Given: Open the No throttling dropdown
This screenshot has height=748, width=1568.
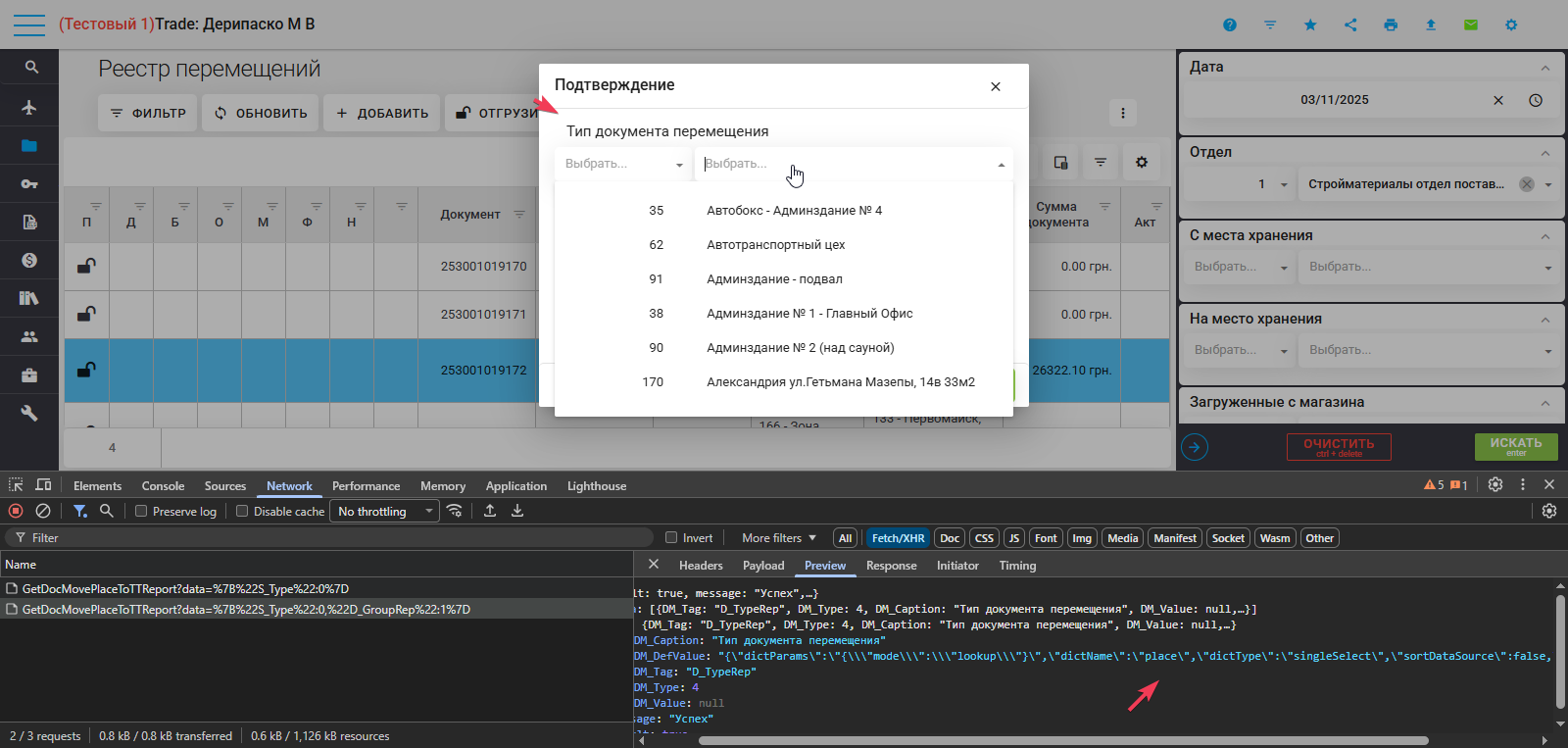Looking at the screenshot, I should tap(386, 511).
